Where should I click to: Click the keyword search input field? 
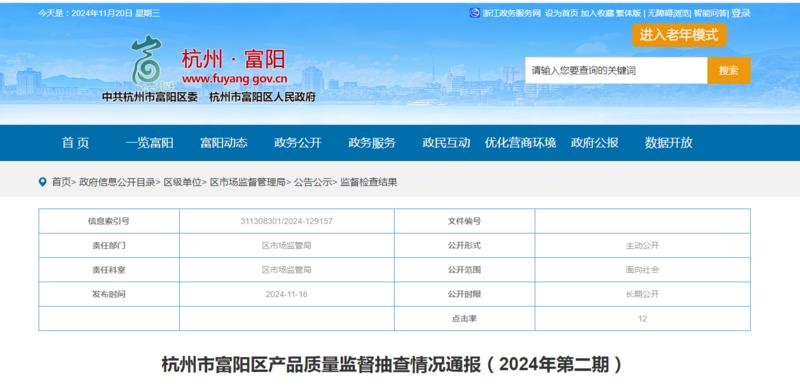[616, 70]
